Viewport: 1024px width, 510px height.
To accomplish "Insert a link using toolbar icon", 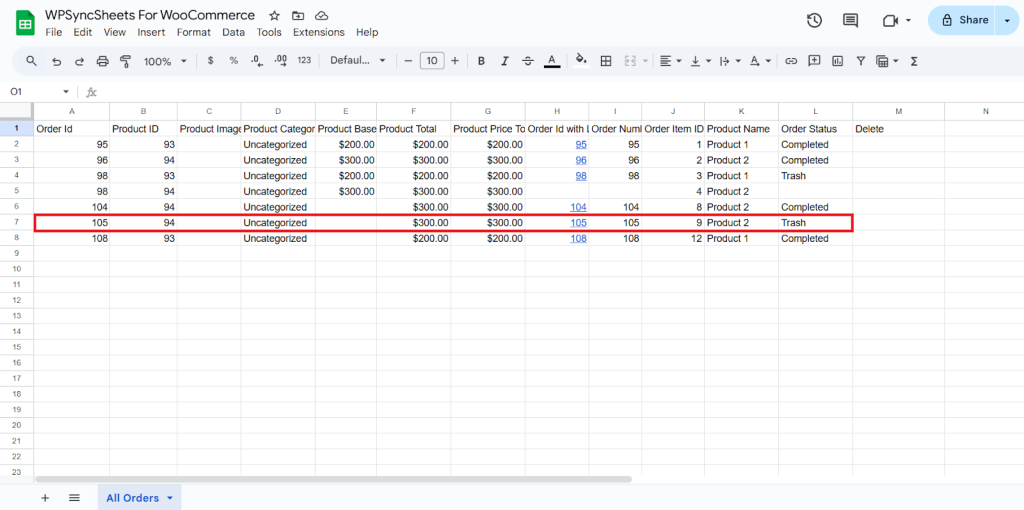I will point(791,61).
